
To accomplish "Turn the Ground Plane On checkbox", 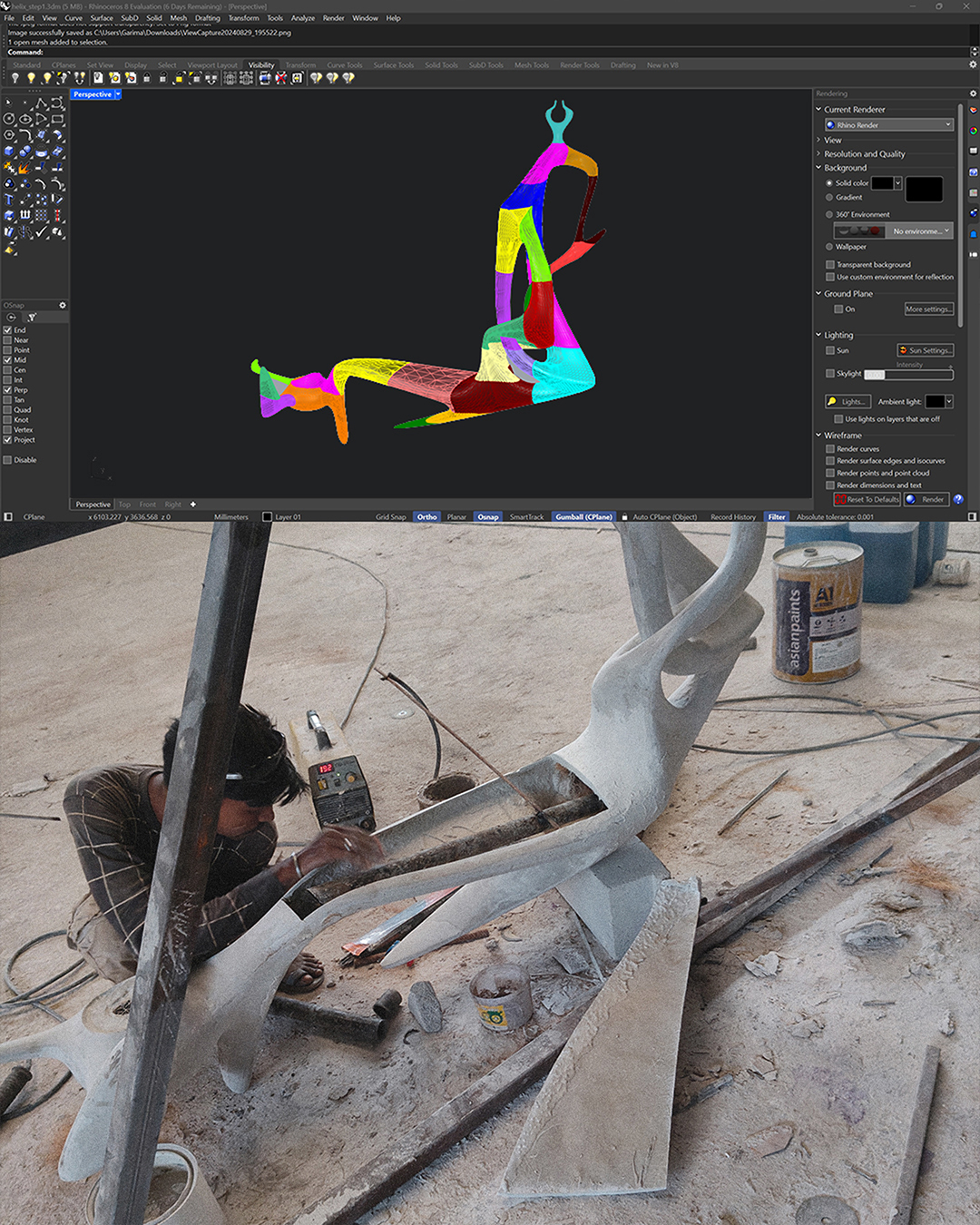I will (x=838, y=309).
